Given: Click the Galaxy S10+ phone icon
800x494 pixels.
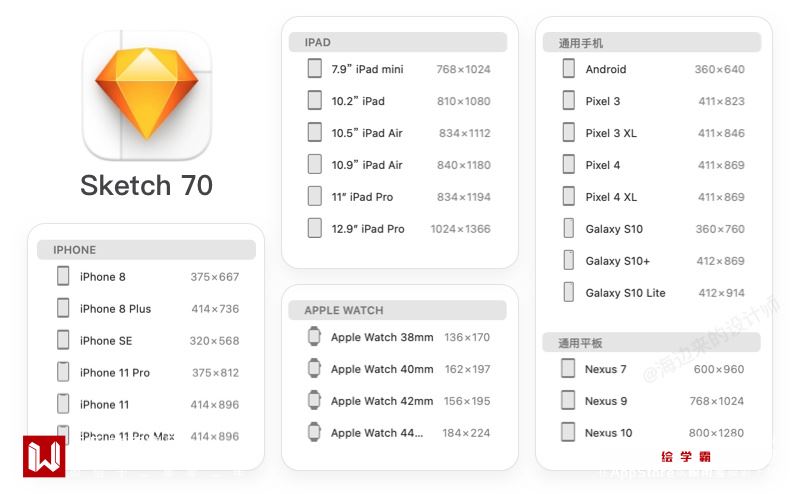Looking at the screenshot, I should (569, 260).
